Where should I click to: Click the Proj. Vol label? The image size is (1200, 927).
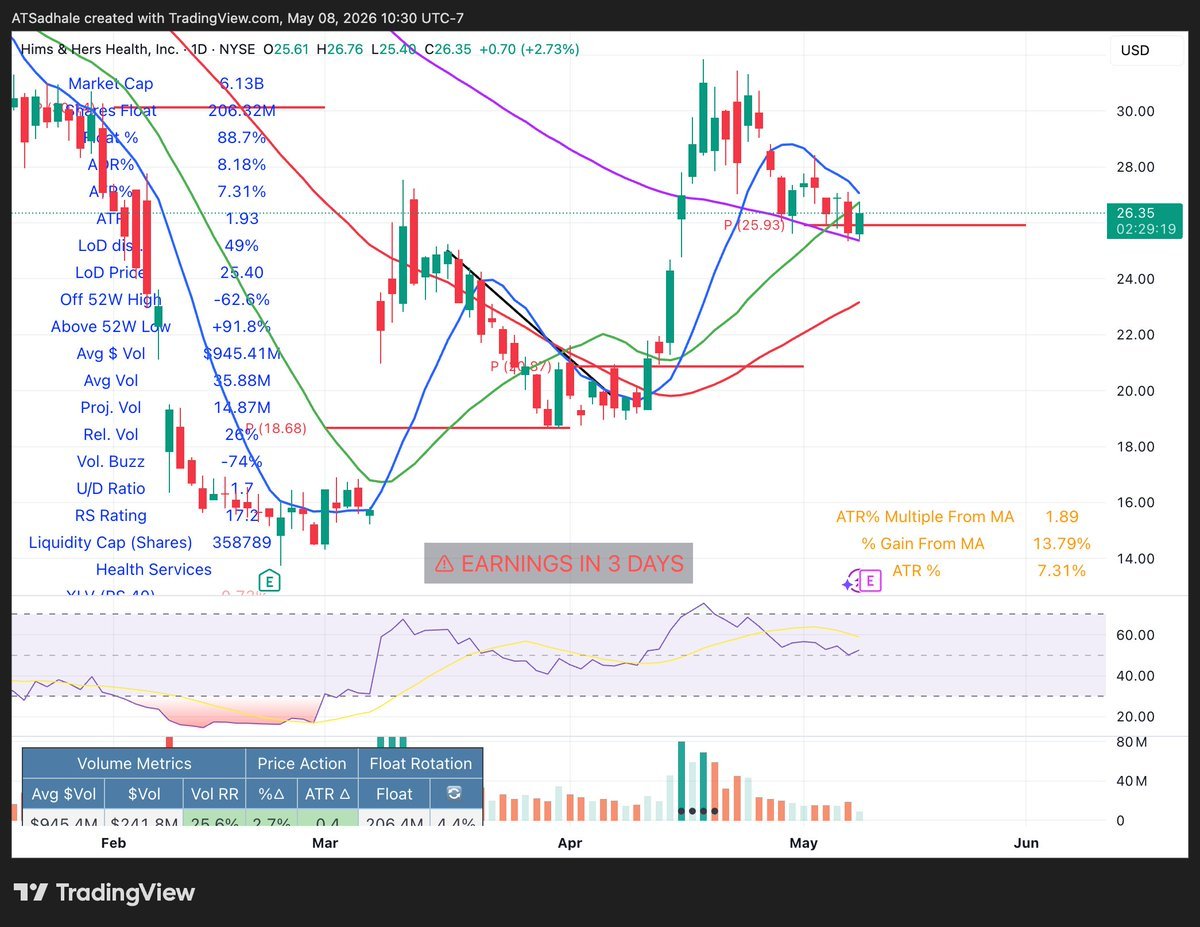(111, 408)
